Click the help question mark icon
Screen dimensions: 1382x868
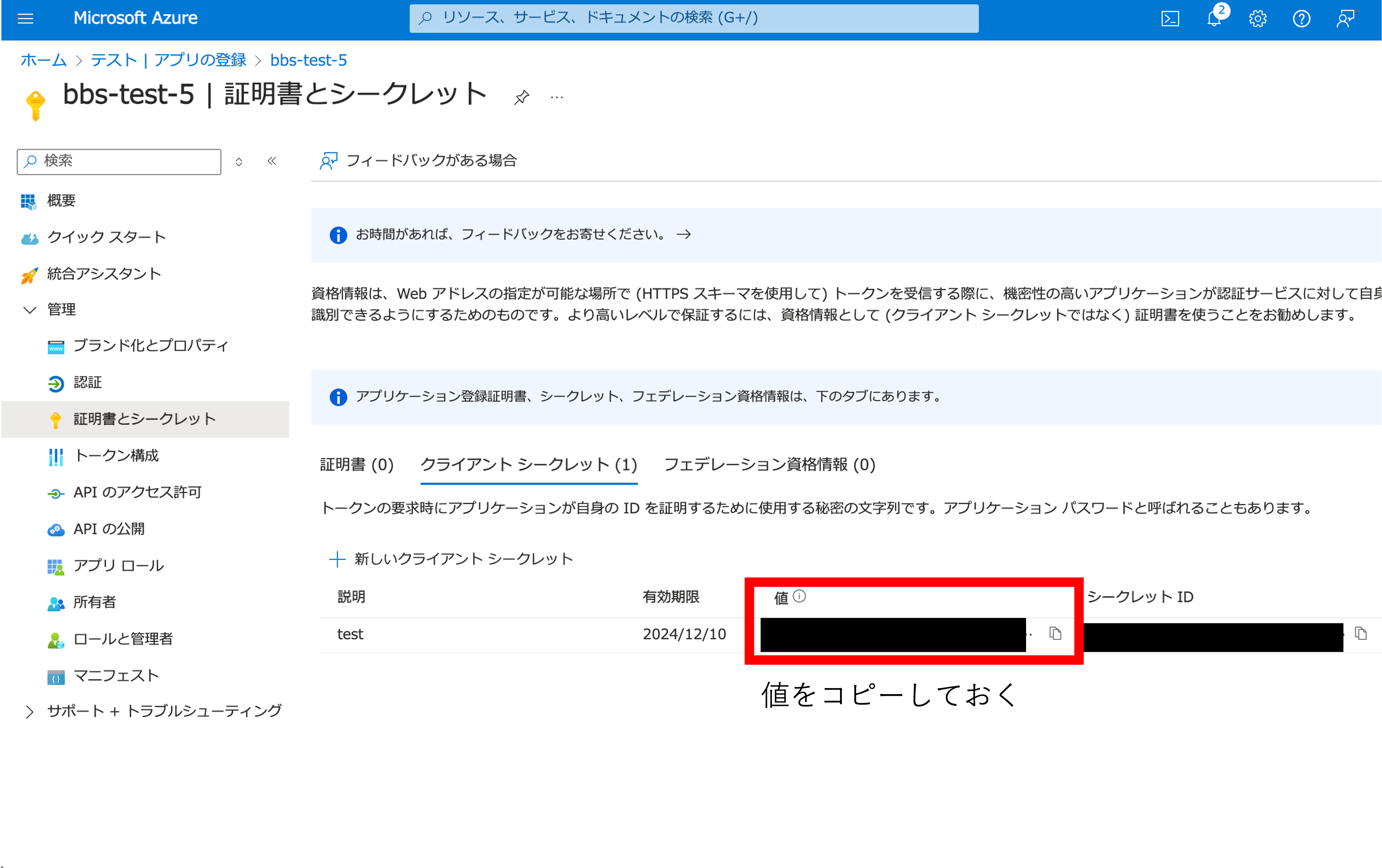(x=1301, y=19)
